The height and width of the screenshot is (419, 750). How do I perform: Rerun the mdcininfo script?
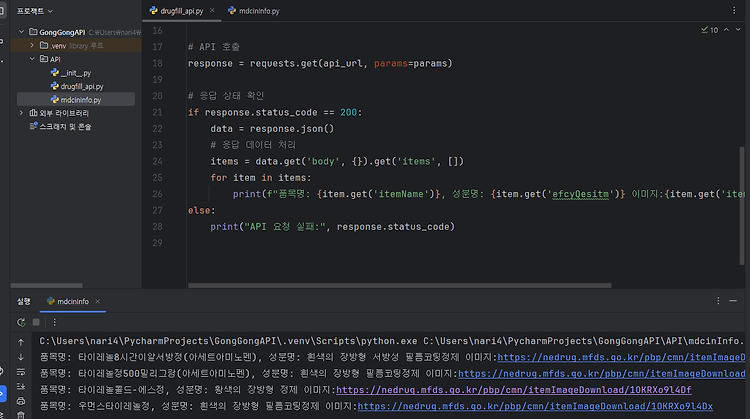tap(21, 322)
